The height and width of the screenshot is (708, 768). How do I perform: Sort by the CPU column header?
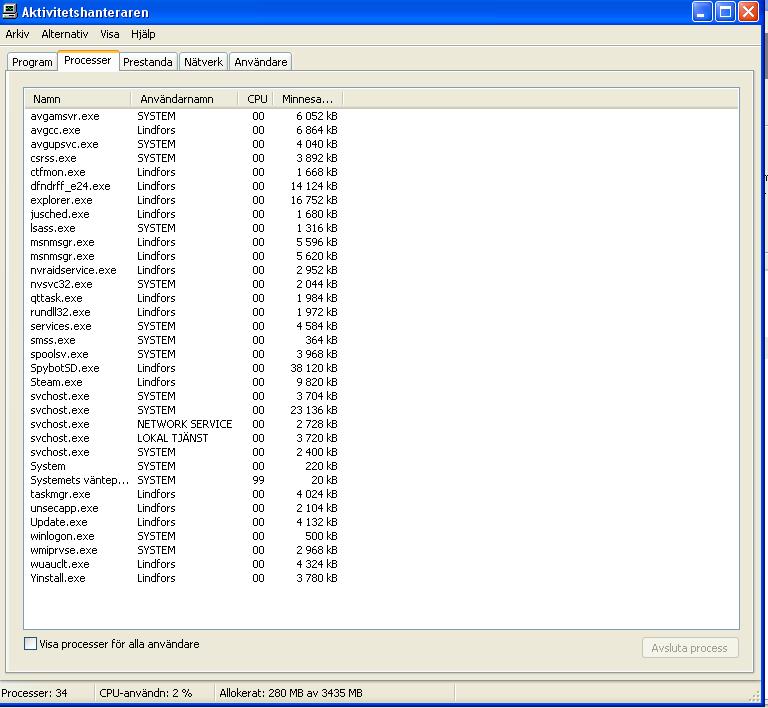[x=256, y=99]
